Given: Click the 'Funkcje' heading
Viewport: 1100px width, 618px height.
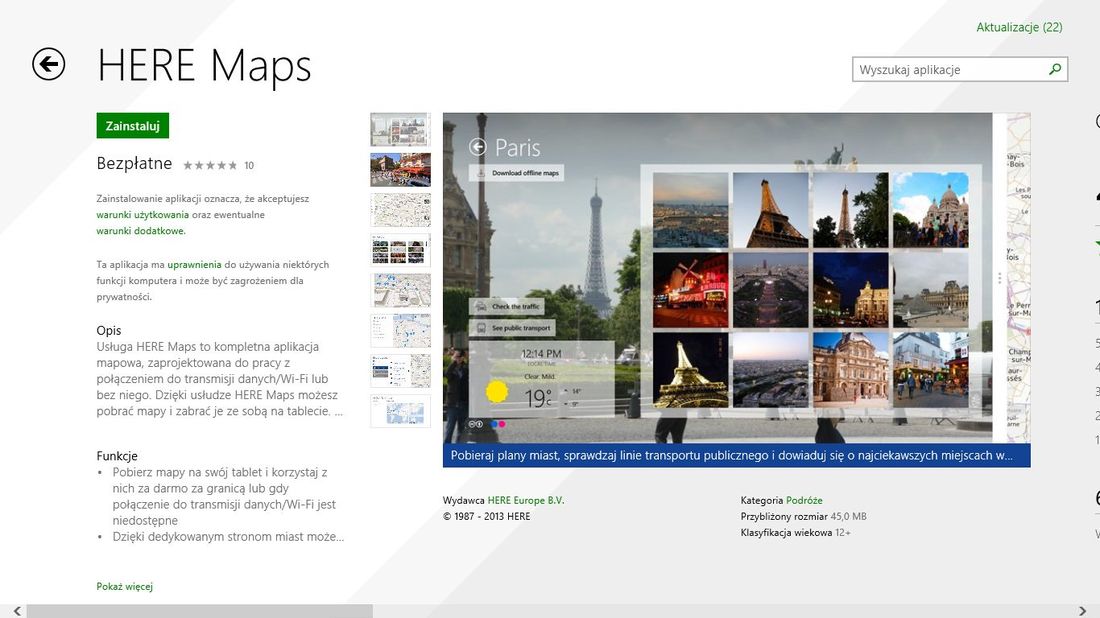Looking at the screenshot, I should 116,456.
